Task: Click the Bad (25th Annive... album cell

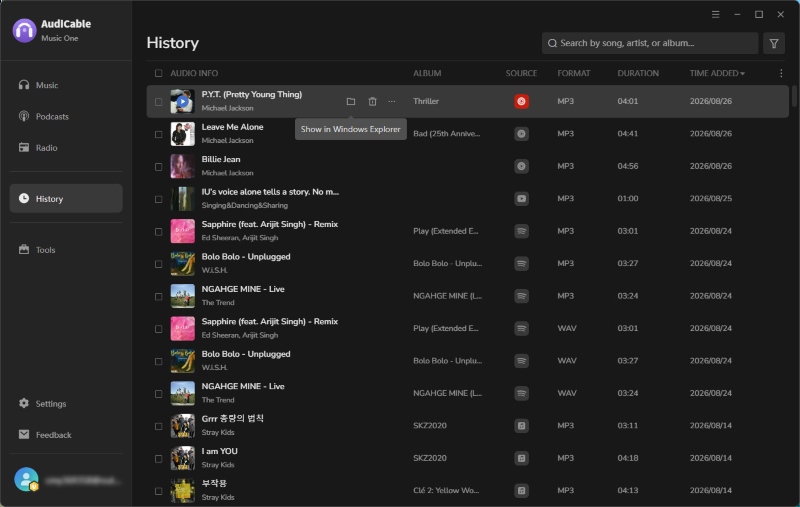Action: 446,134
